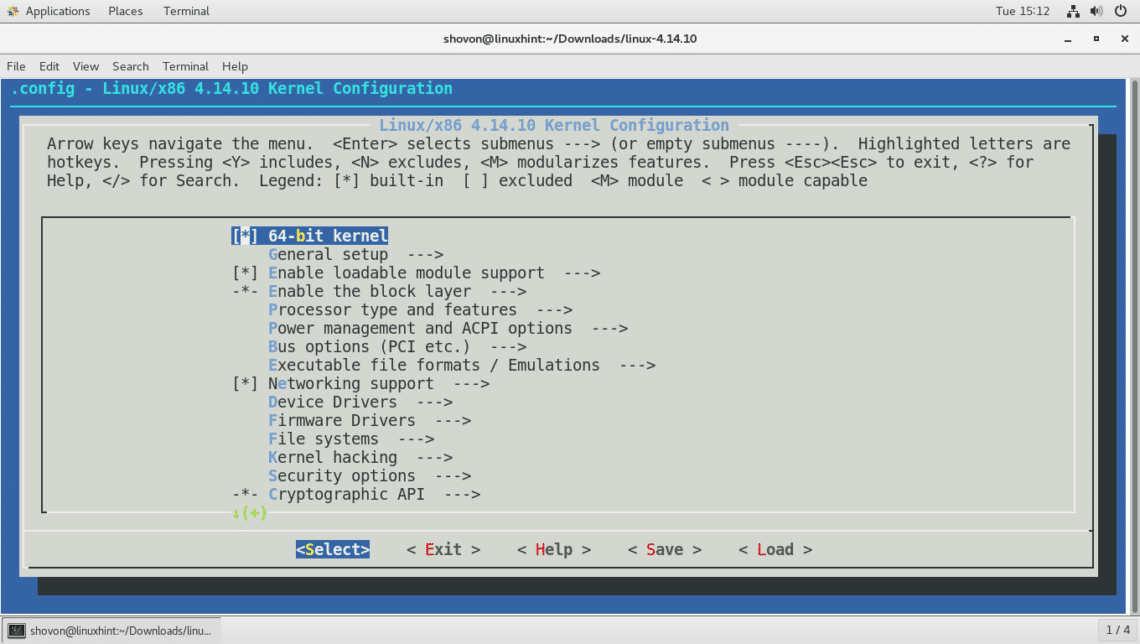Expand Power management and ACPI options arrow
The width and height of the screenshot is (1140, 644).
[x=609, y=328]
